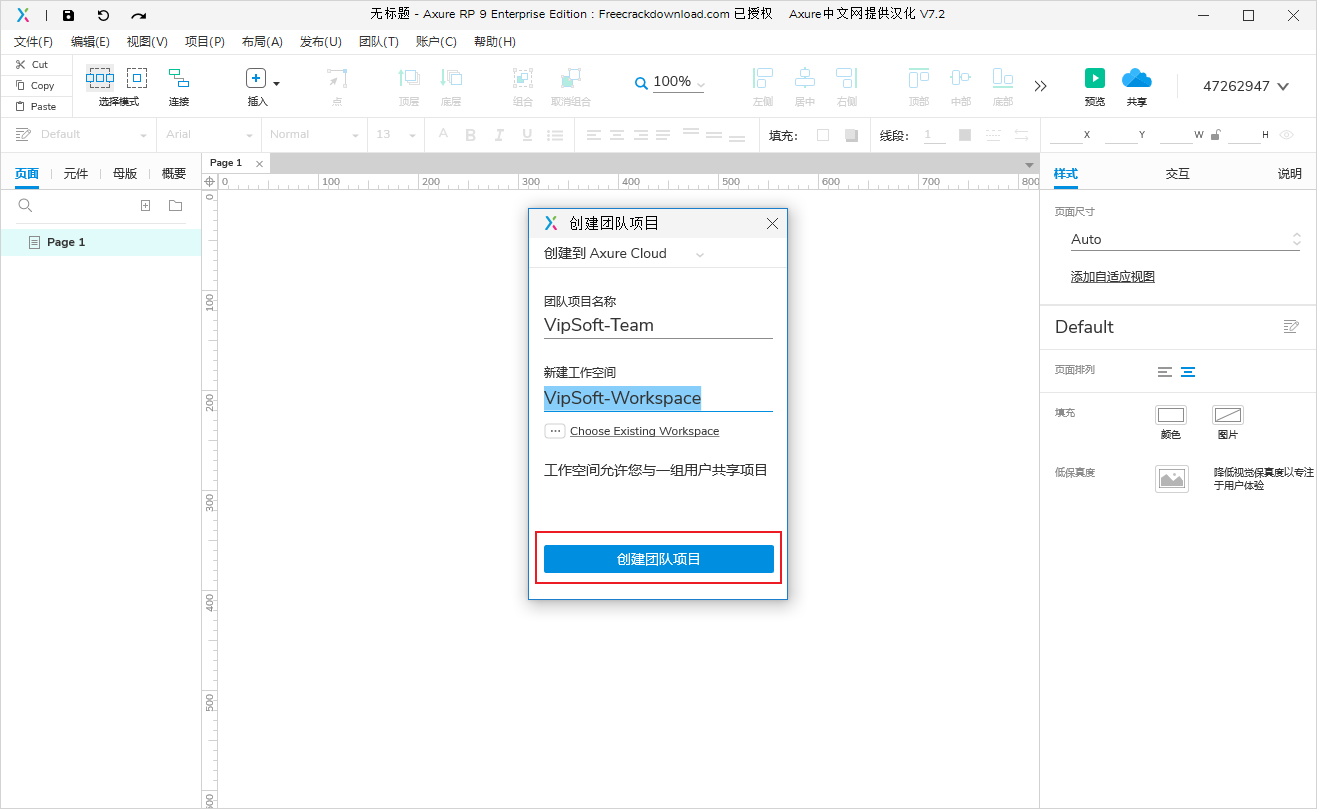
Task: Switch to the 交互 tab
Action: click(x=1178, y=173)
